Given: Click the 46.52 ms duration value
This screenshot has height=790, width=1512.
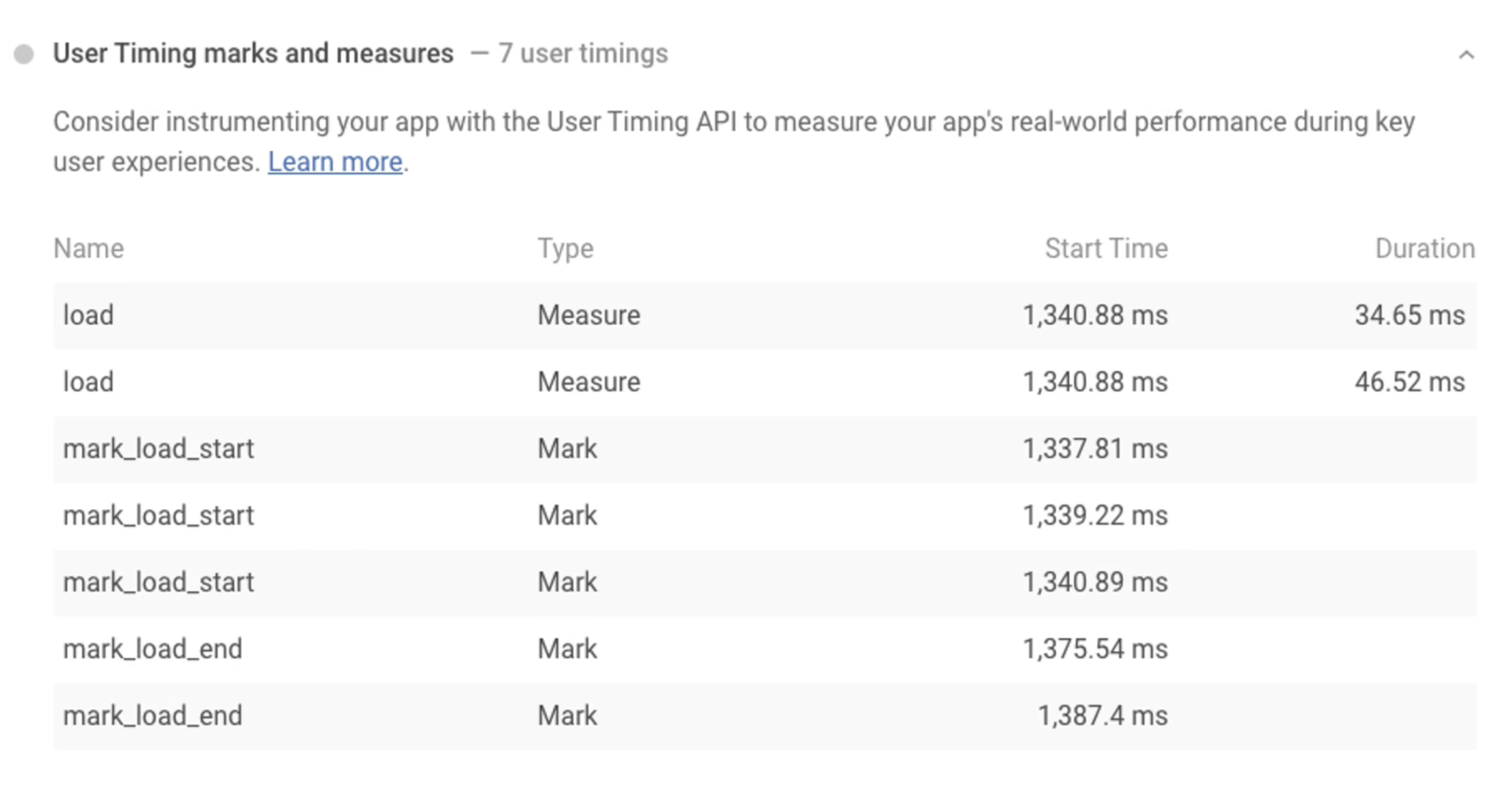Looking at the screenshot, I should (1409, 382).
